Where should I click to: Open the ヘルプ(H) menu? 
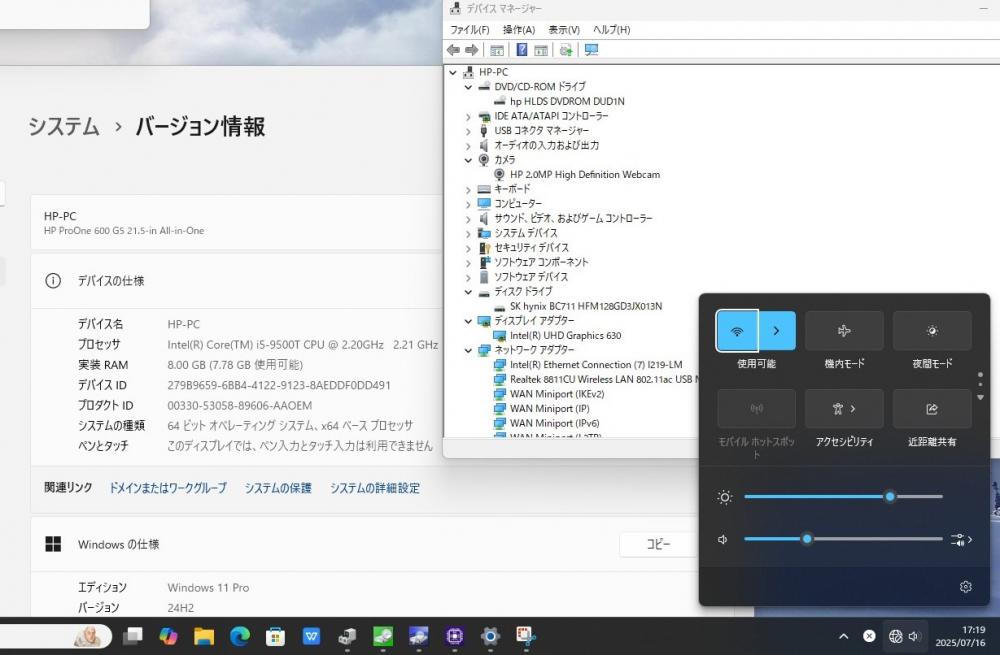tap(611, 29)
